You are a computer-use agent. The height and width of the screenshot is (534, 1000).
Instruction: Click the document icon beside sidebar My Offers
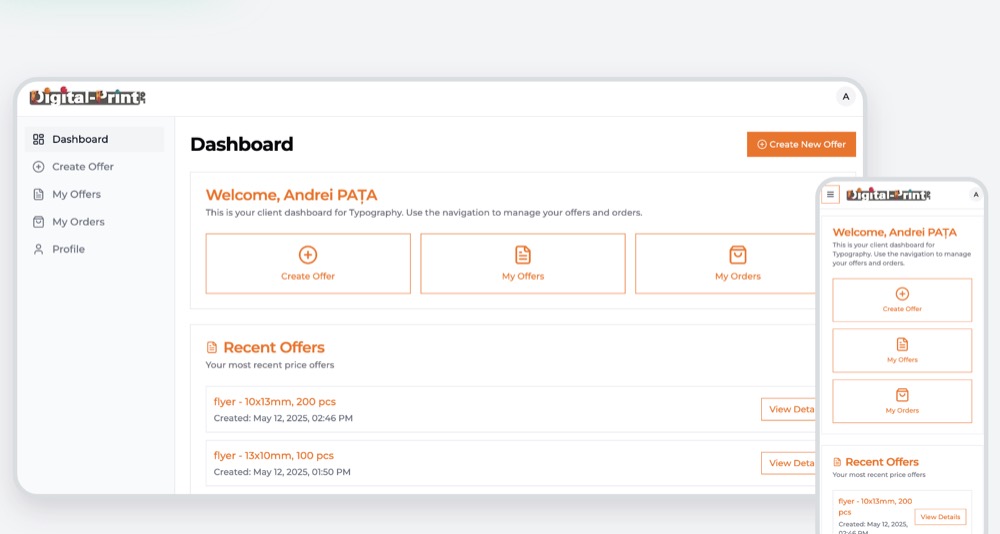pyautogui.click(x=38, y=194)
